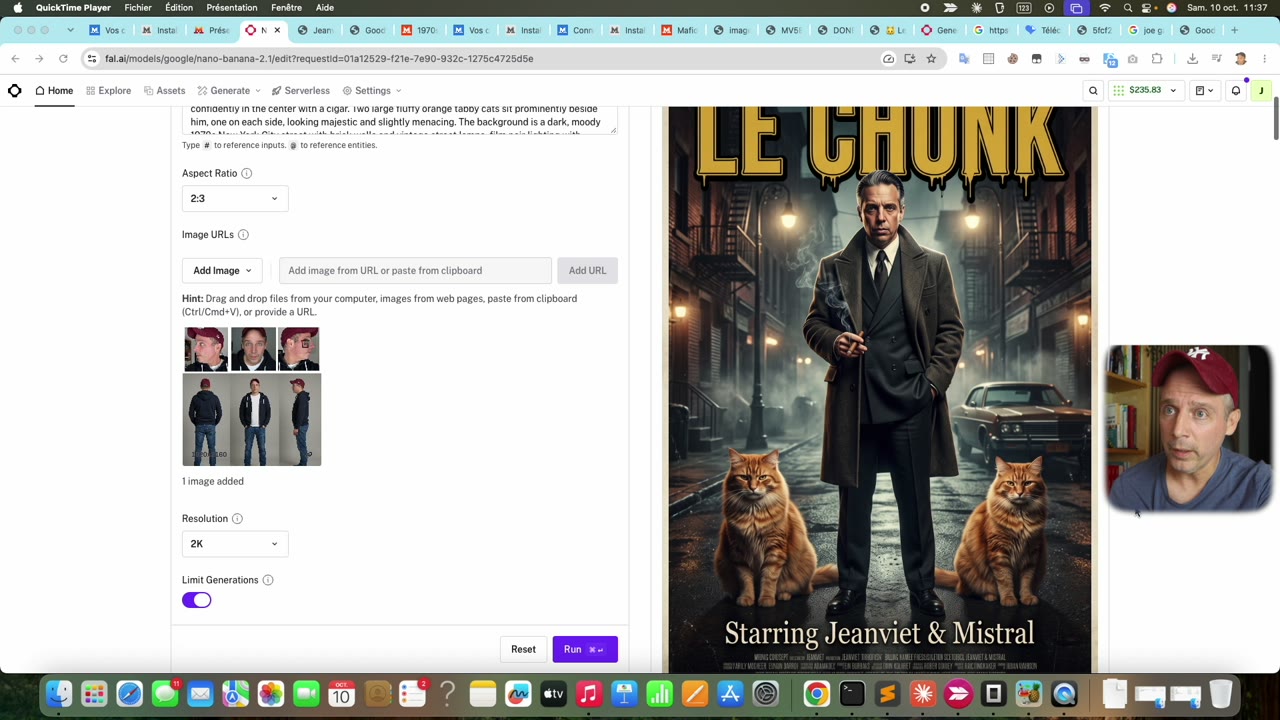Open the $235.83 balance dropdown
This screenshot has height=720, width=1280.
pos(1146,91)
